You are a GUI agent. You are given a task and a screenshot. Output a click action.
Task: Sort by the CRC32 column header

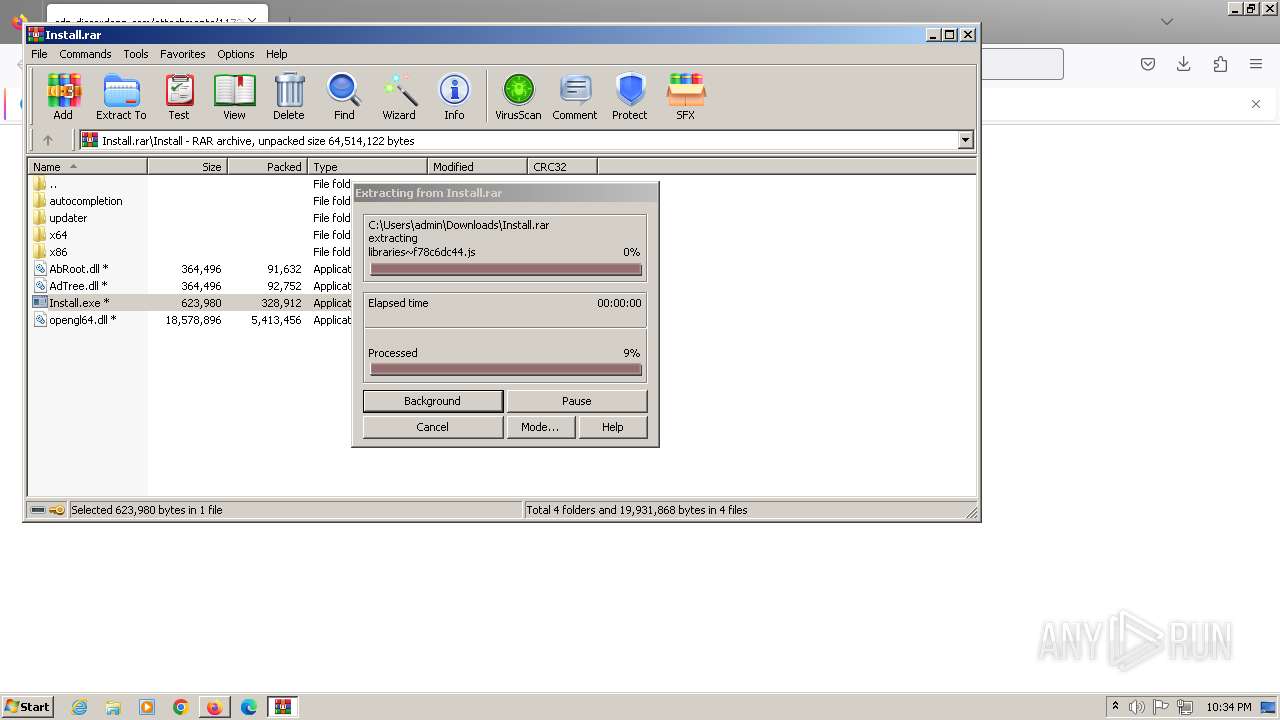[563, 166]
